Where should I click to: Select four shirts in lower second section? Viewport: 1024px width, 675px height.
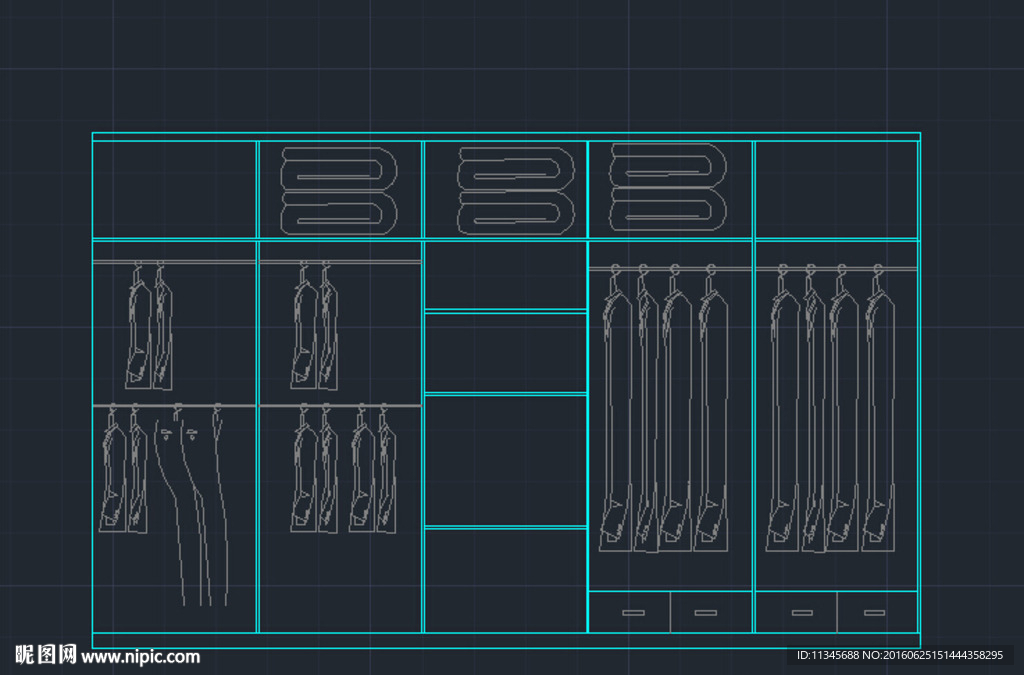[341, 470]
